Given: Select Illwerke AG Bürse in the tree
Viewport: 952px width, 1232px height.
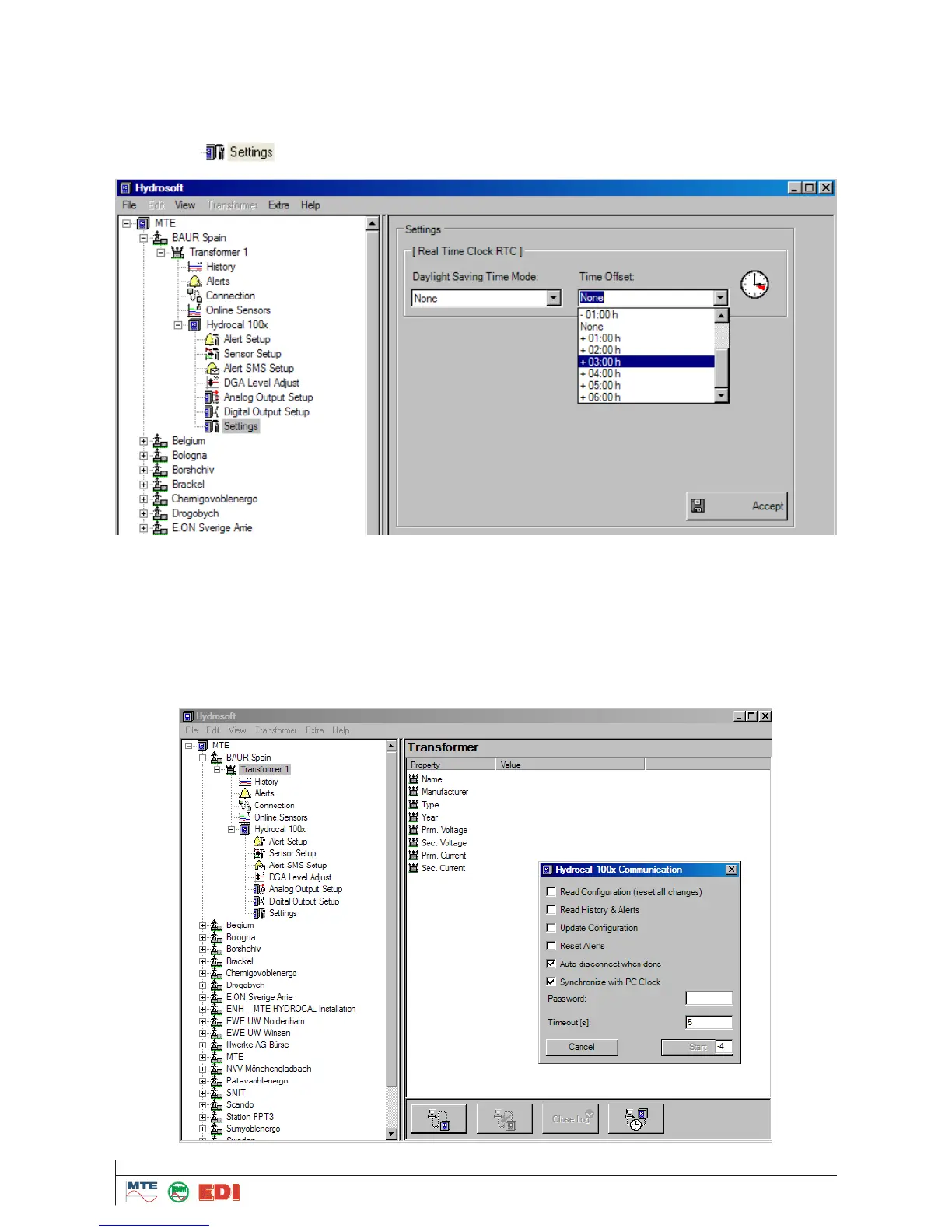Looking at the screenshot, I should point(257,1045).
